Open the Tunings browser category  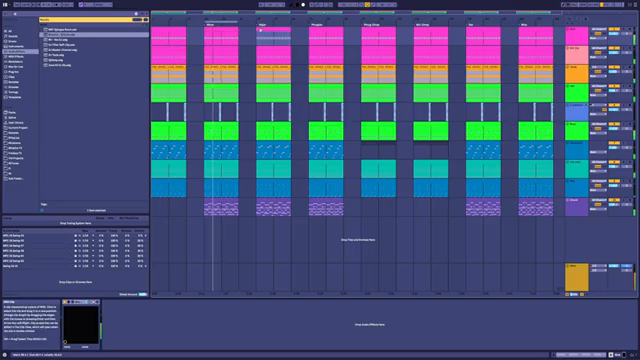tap(13, 92)
